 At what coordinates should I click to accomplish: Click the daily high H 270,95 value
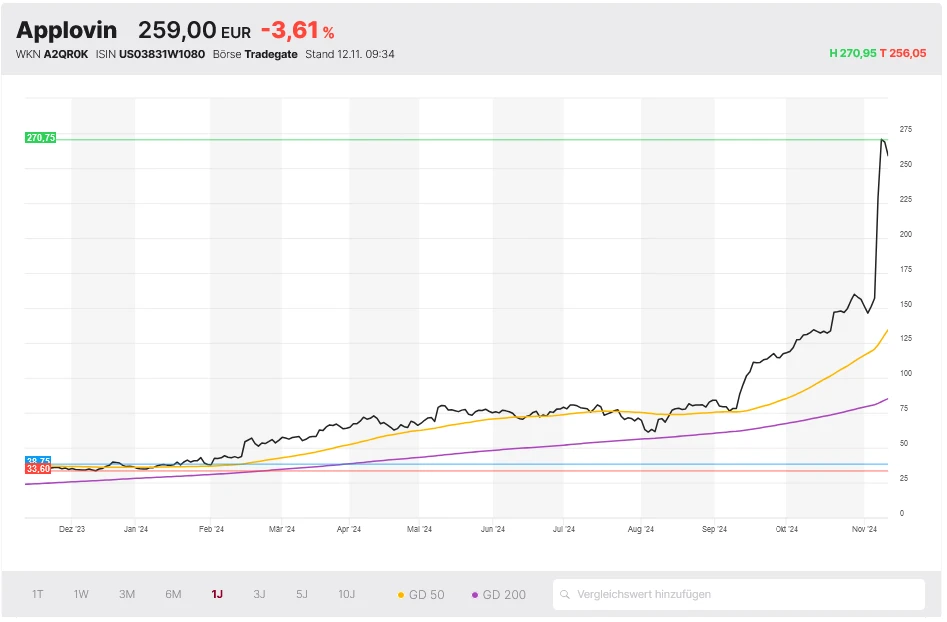pos(852,54)
